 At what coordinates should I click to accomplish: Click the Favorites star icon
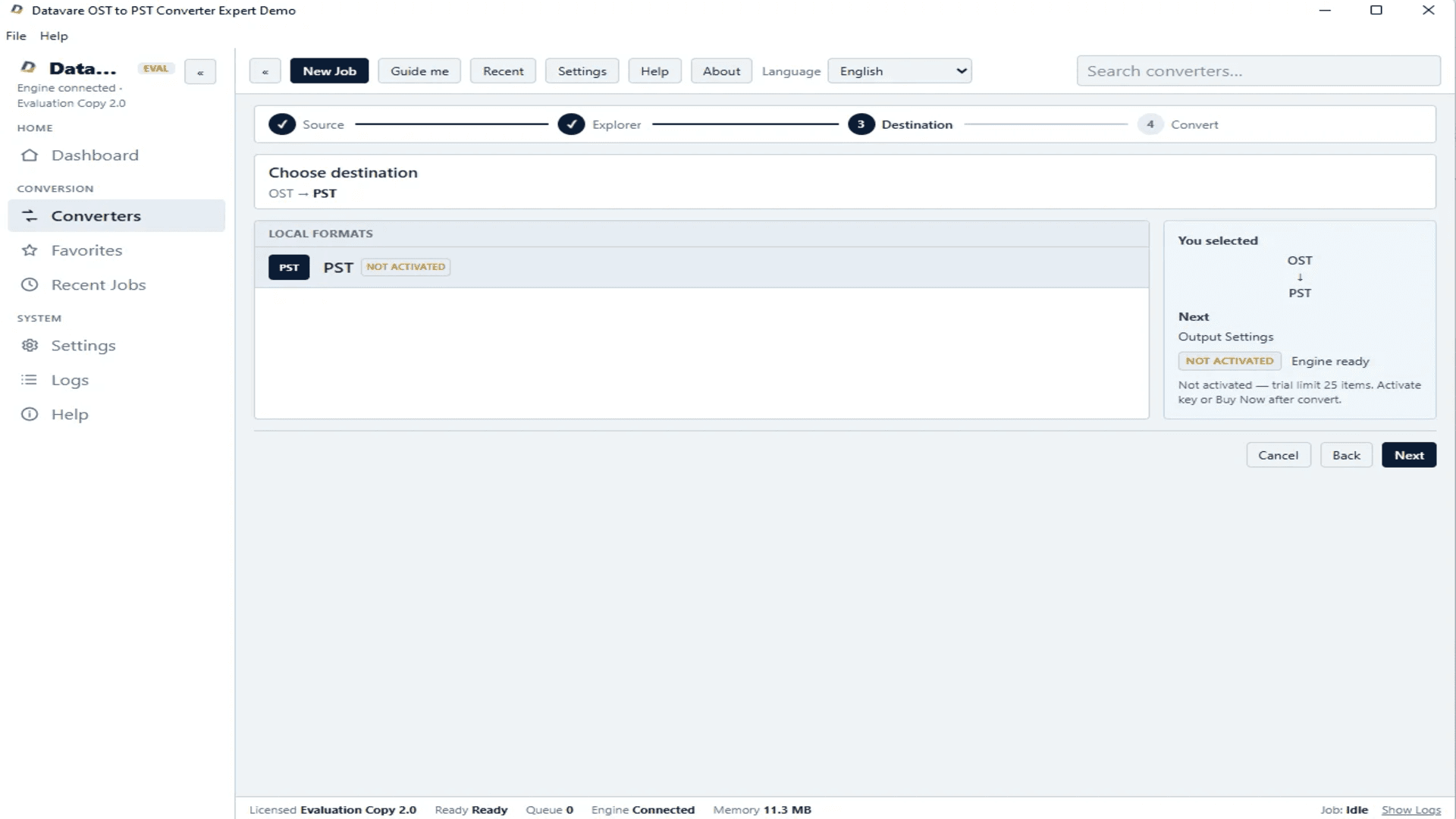(x=30, y=250)
